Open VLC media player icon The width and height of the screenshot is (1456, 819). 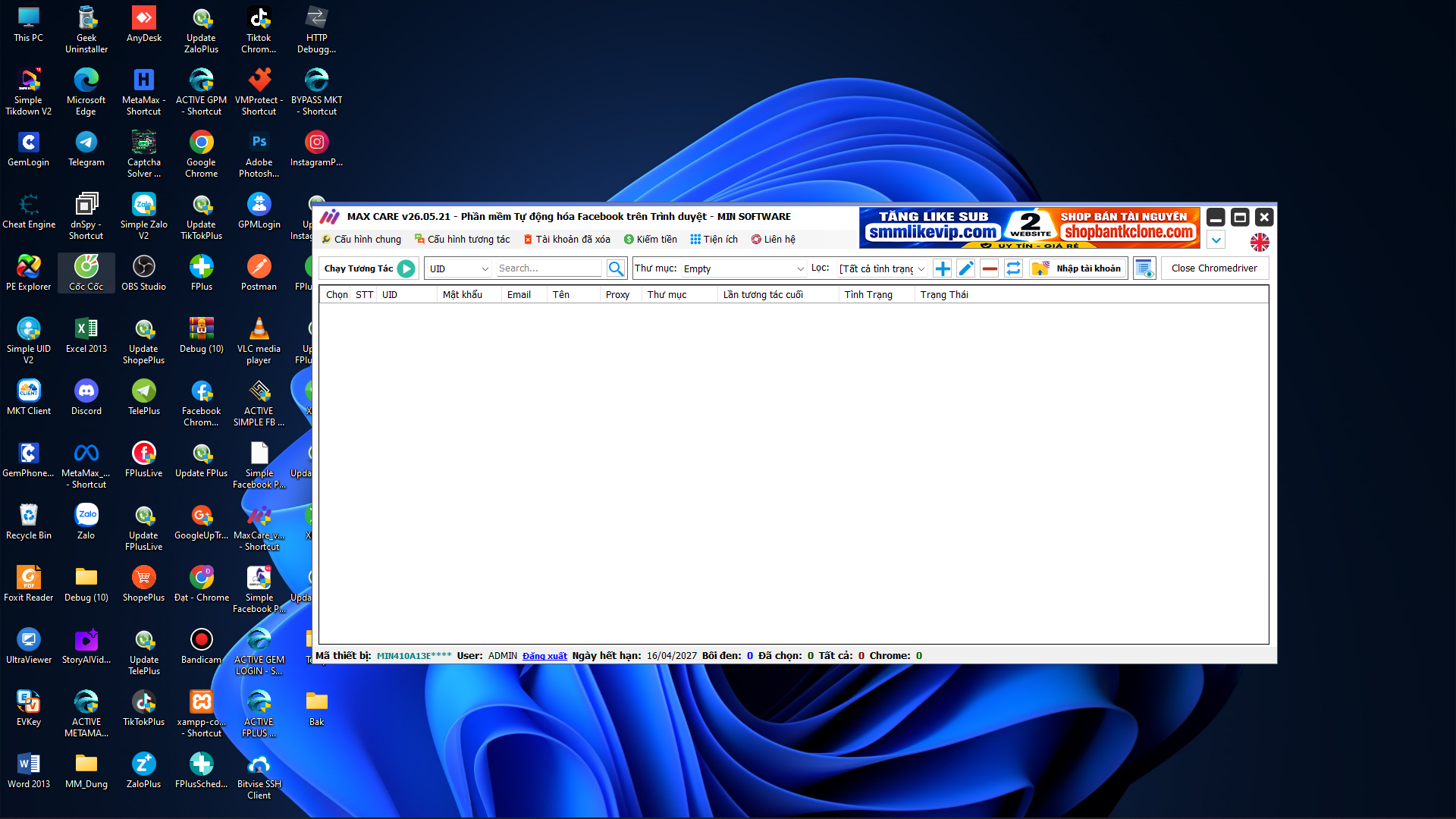[259, 340]
